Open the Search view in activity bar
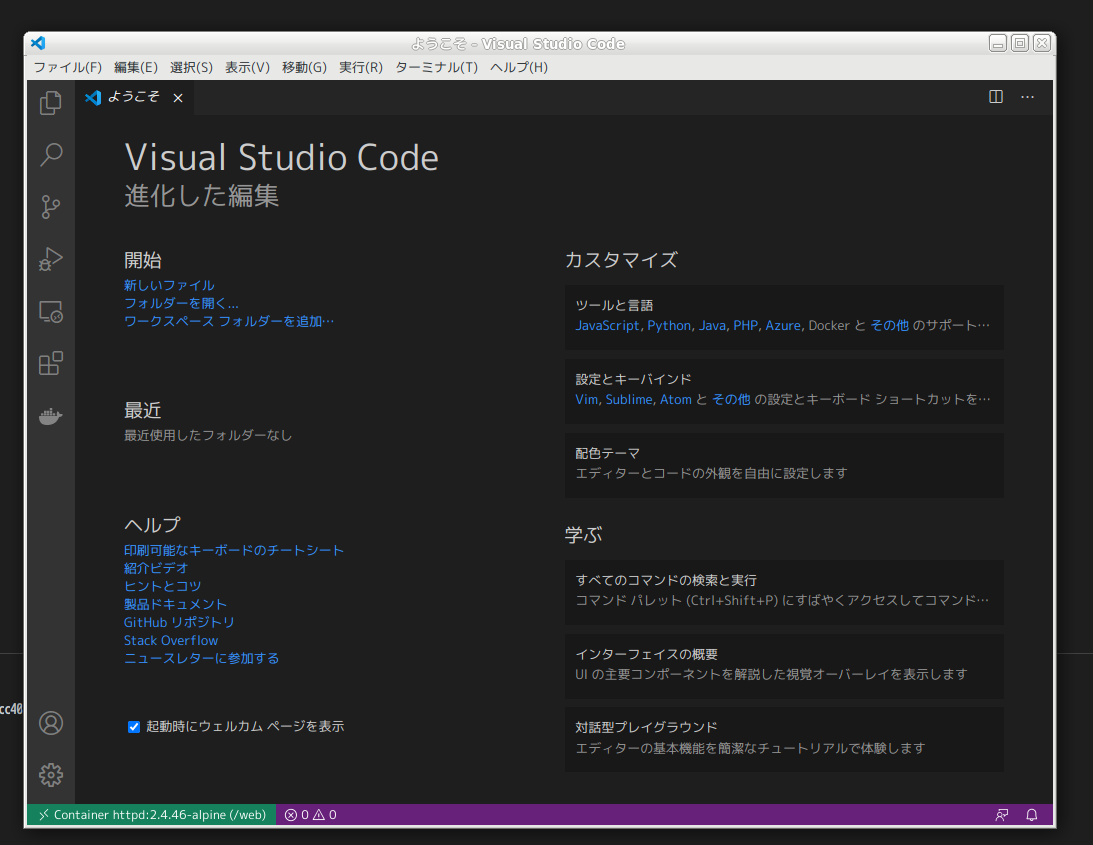The height and width of the screenshot is (845, 1093). (51, 154)
